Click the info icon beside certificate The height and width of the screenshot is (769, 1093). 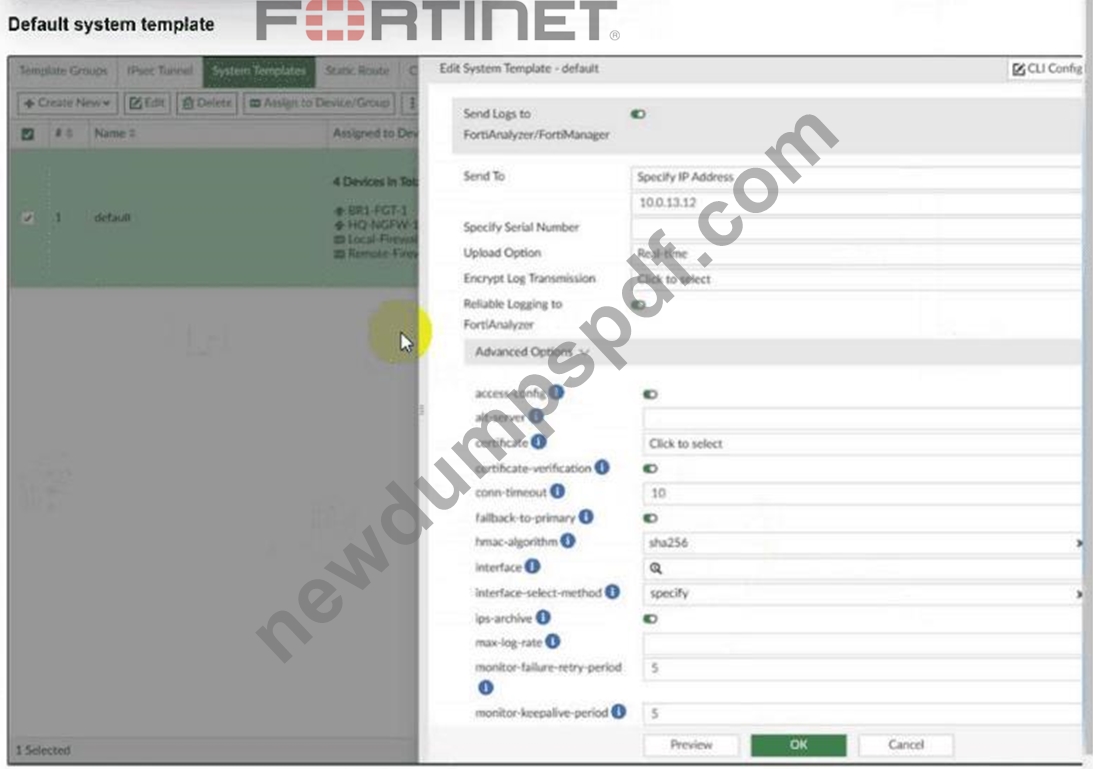point(539,442)
